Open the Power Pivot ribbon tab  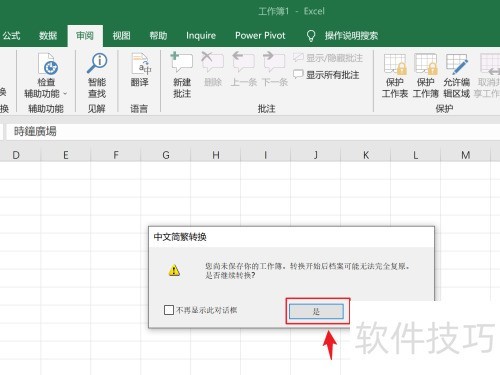260,36
